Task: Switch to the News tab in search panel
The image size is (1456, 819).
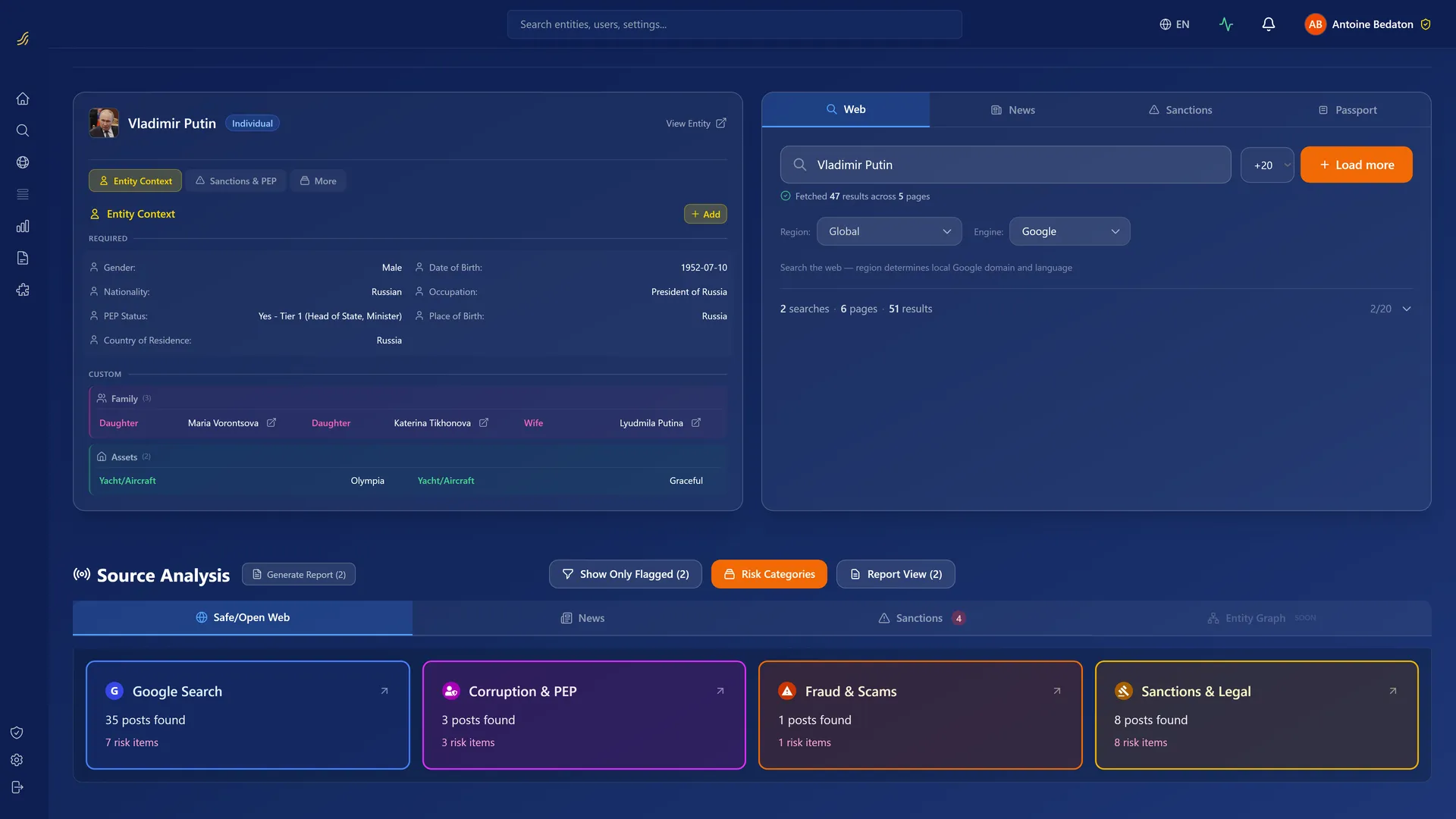Action: 1012,110
